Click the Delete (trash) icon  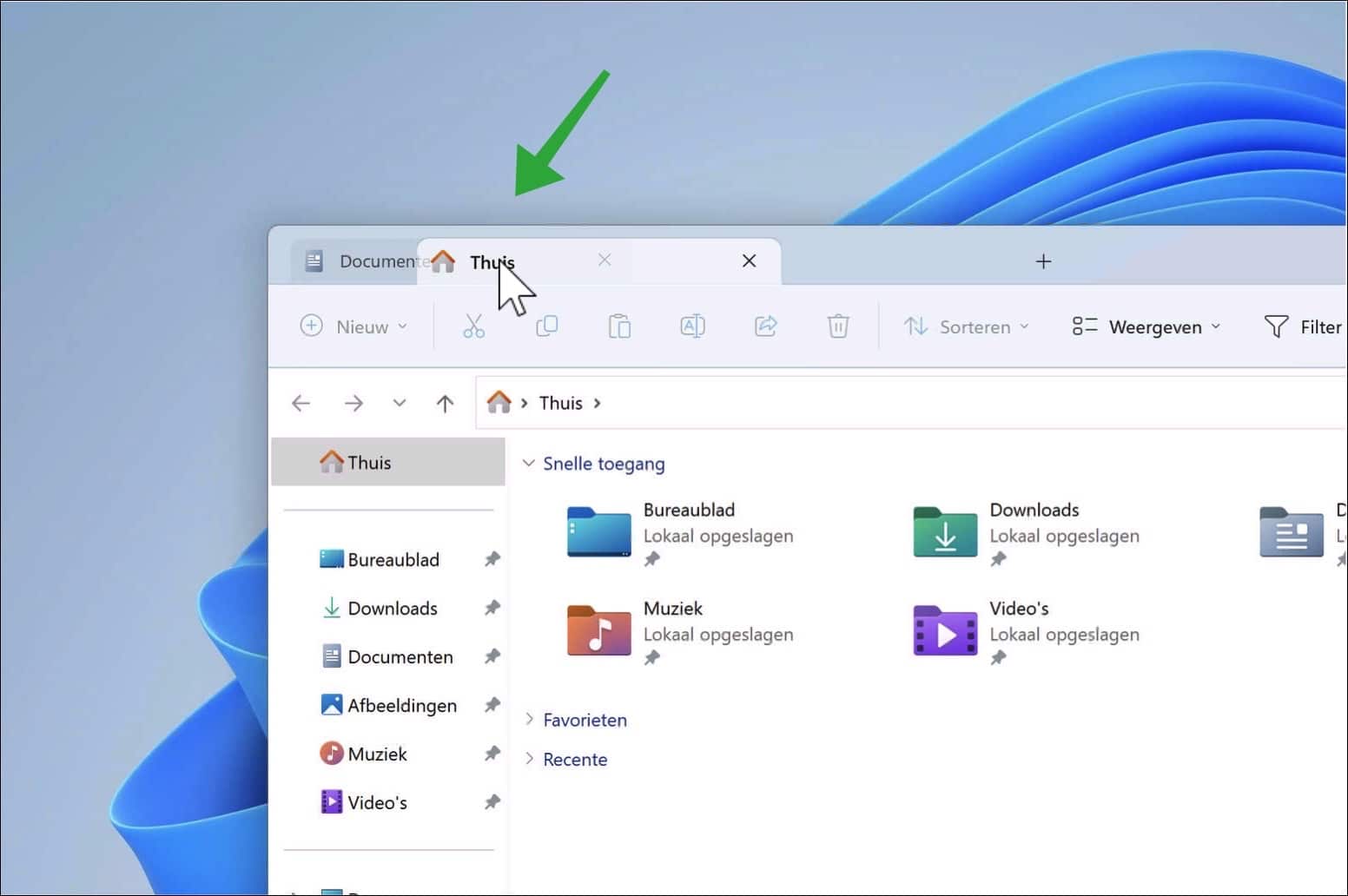tap(837, 326)
